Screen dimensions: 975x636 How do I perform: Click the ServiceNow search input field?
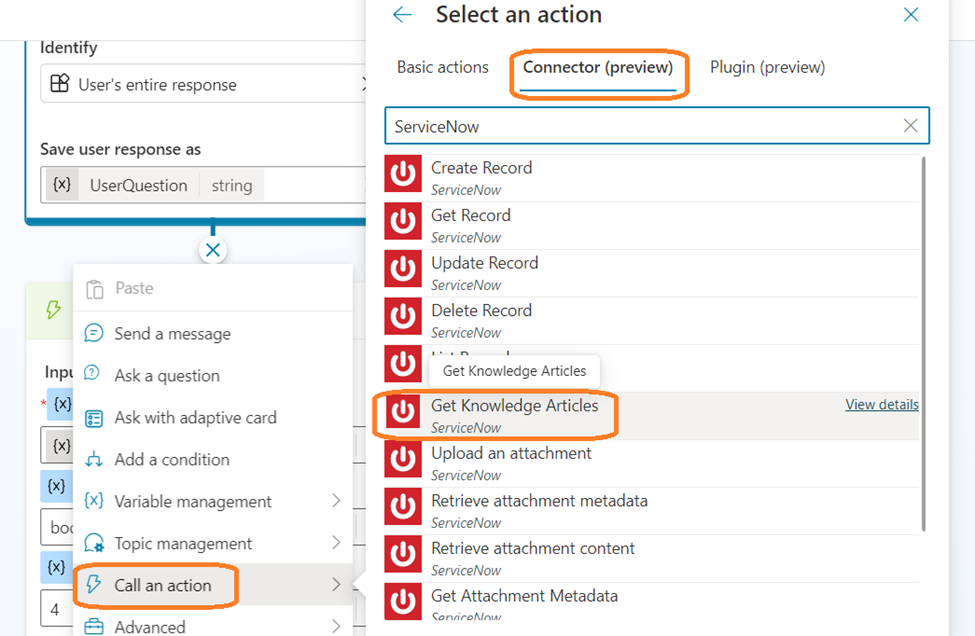click(640, 127)
